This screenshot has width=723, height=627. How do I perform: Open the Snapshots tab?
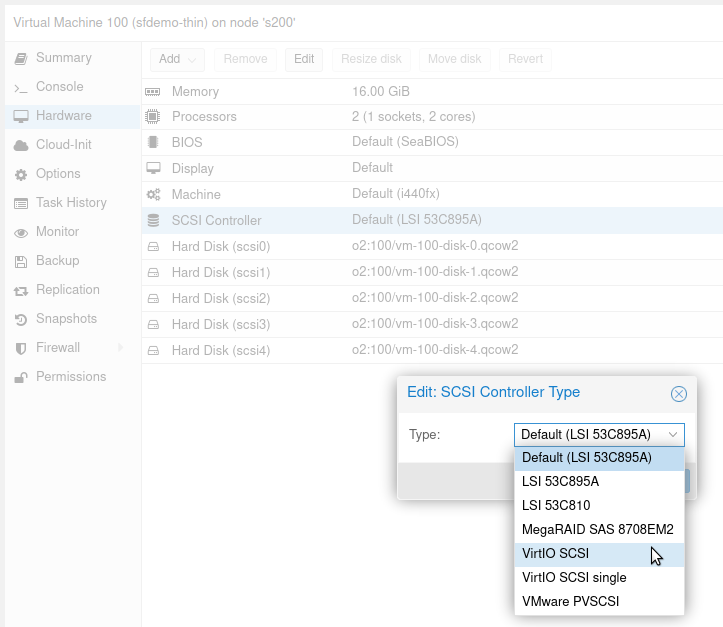72,319
